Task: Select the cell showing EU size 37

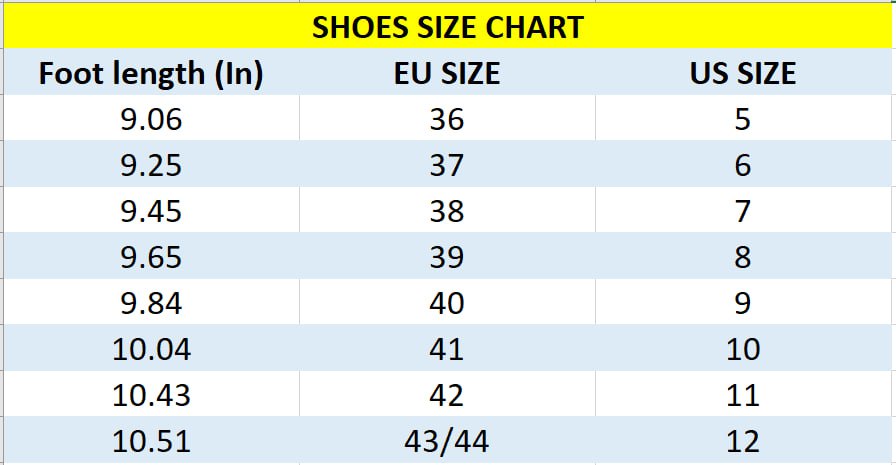Action: pos(447,165)
